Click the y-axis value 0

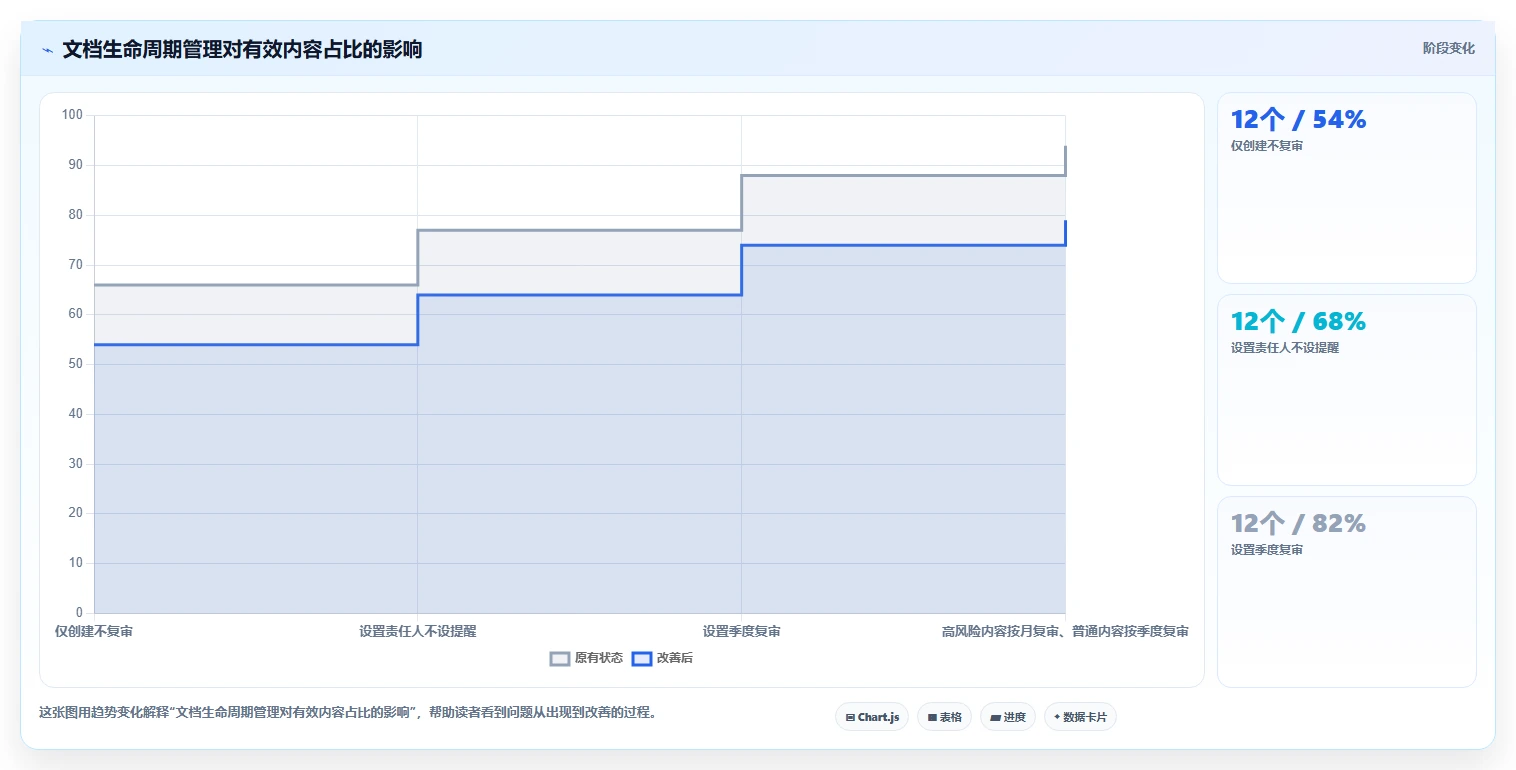80,613
